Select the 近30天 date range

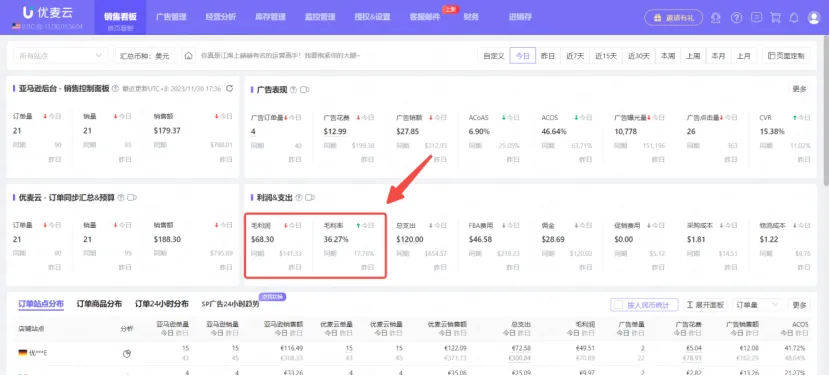click(x=638, y=56)
